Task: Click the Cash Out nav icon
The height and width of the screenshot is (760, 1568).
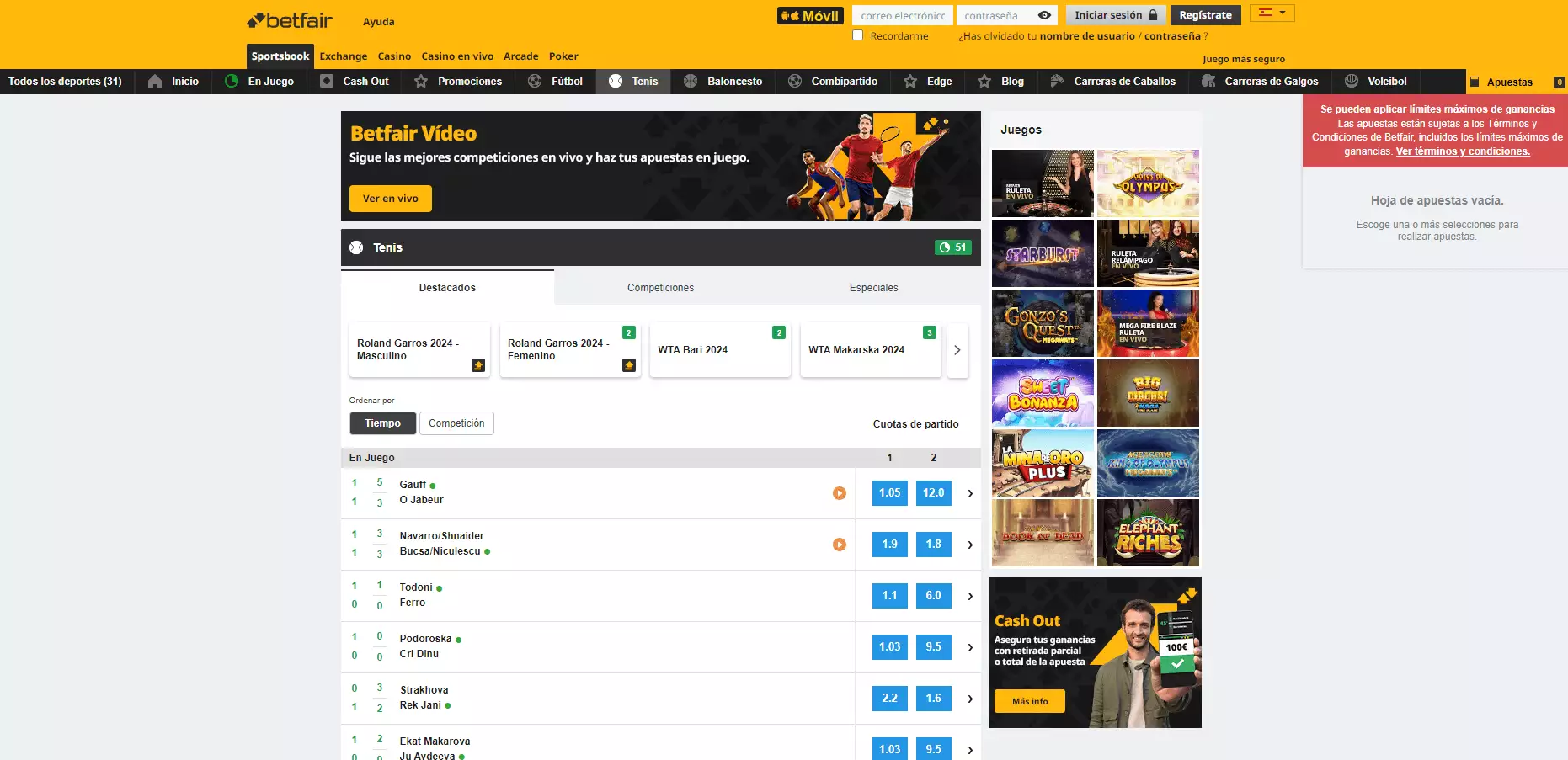Action: 327,82
